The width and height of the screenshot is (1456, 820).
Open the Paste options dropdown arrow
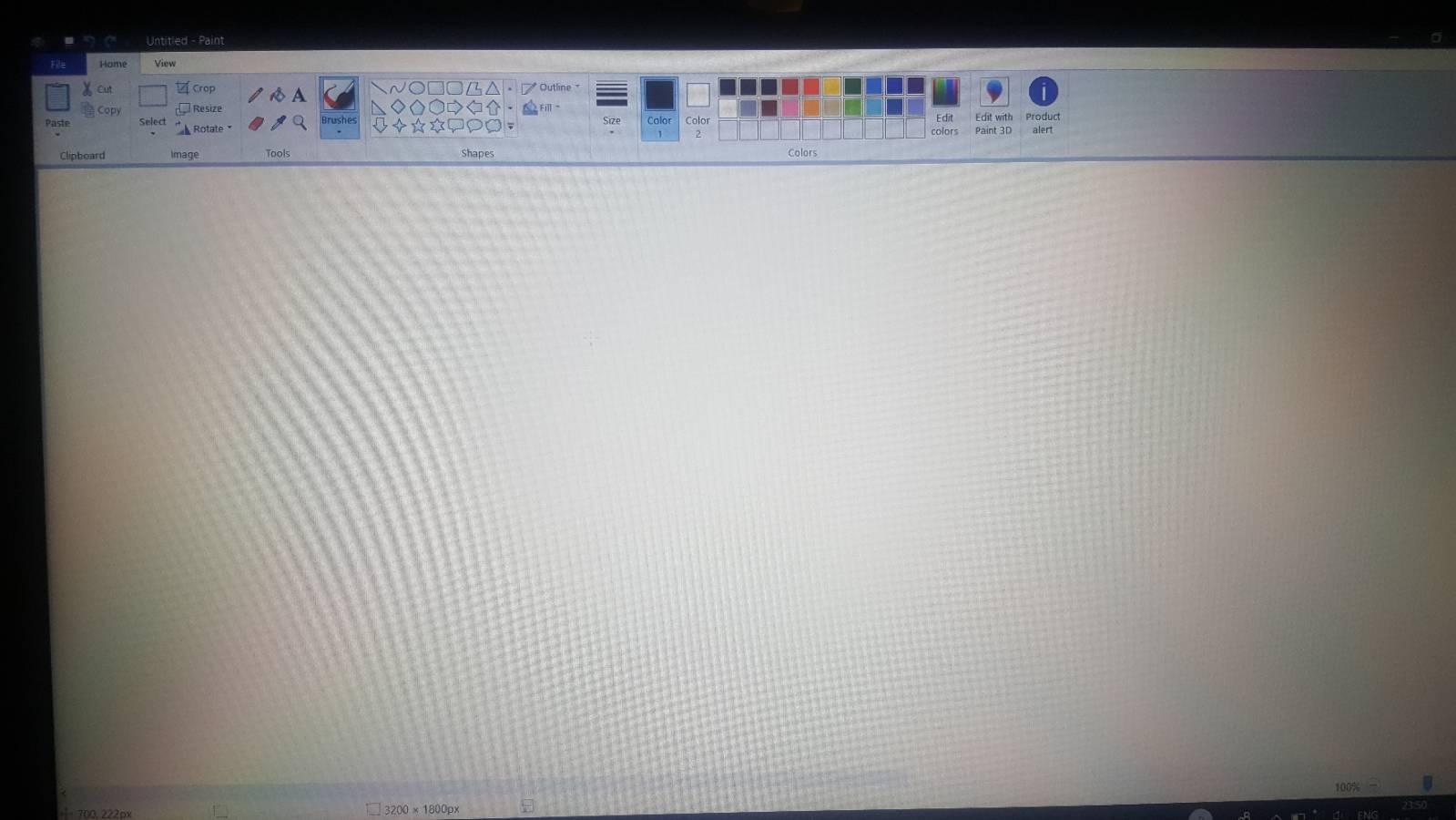pos(57,134)
